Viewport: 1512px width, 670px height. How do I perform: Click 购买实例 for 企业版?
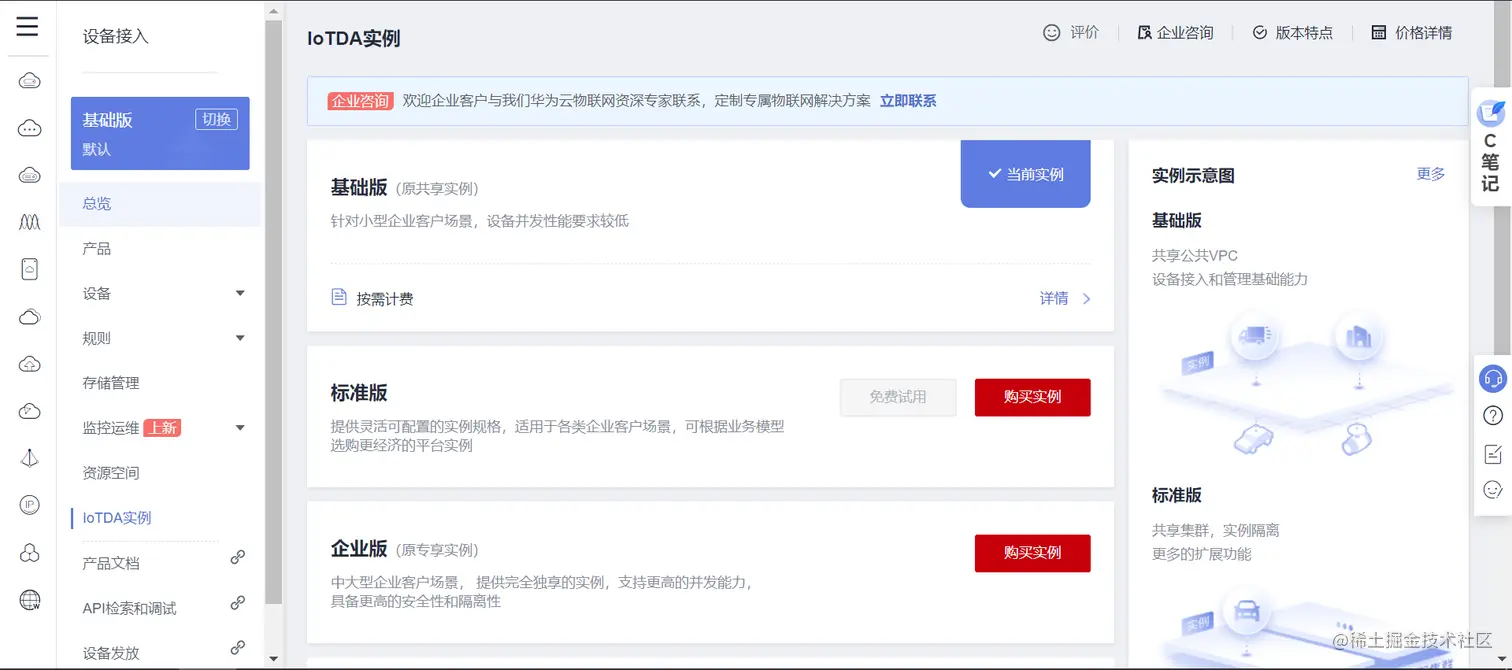(x=1033, y=553)
